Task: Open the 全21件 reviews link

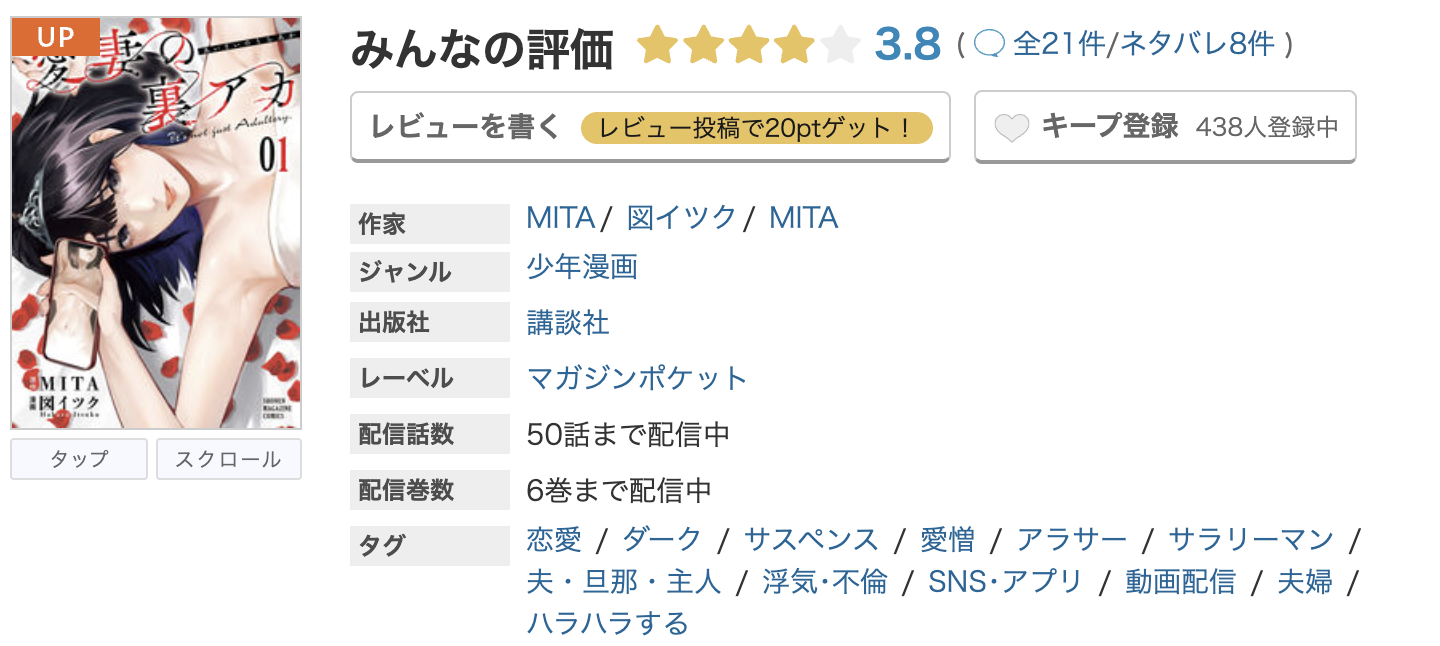Action: [1058, 45]
